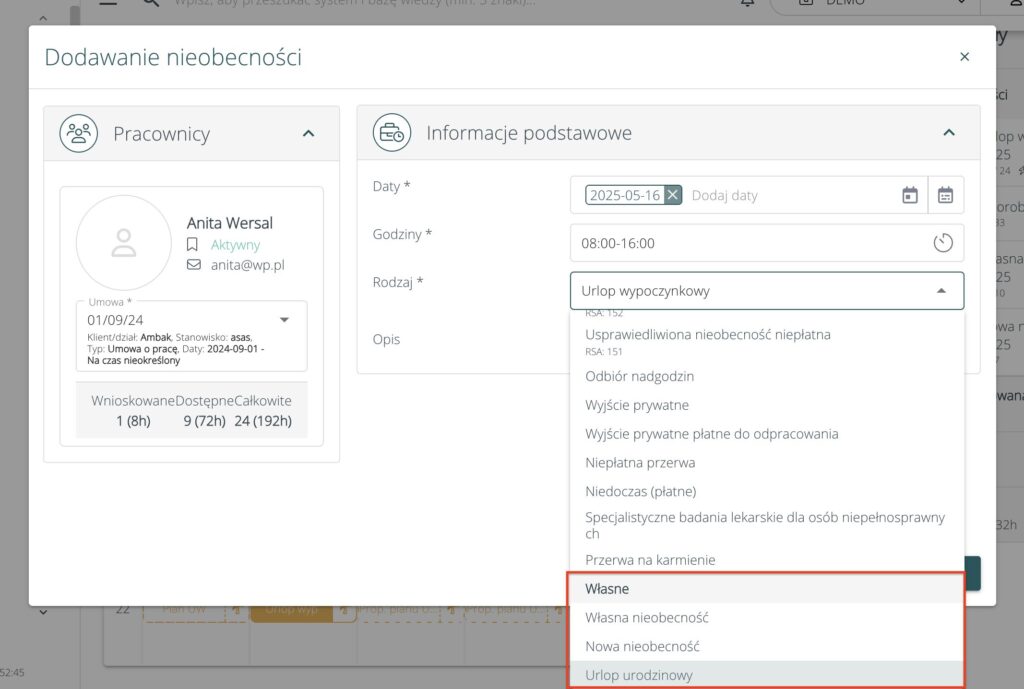Collapse the Informacje podstawowe section

tap(949, 133)
